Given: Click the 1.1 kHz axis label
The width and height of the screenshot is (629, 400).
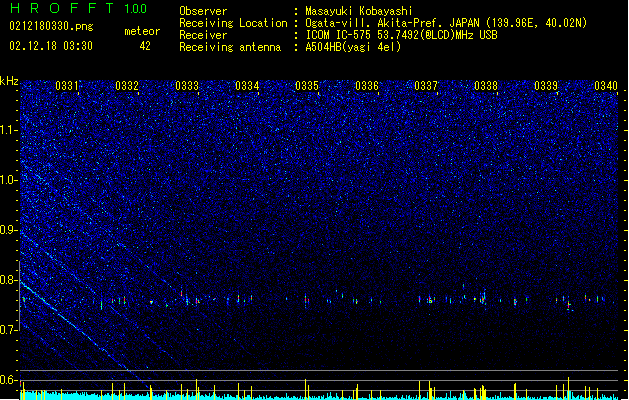Looking at the screenshot, I should click(9, 130).
